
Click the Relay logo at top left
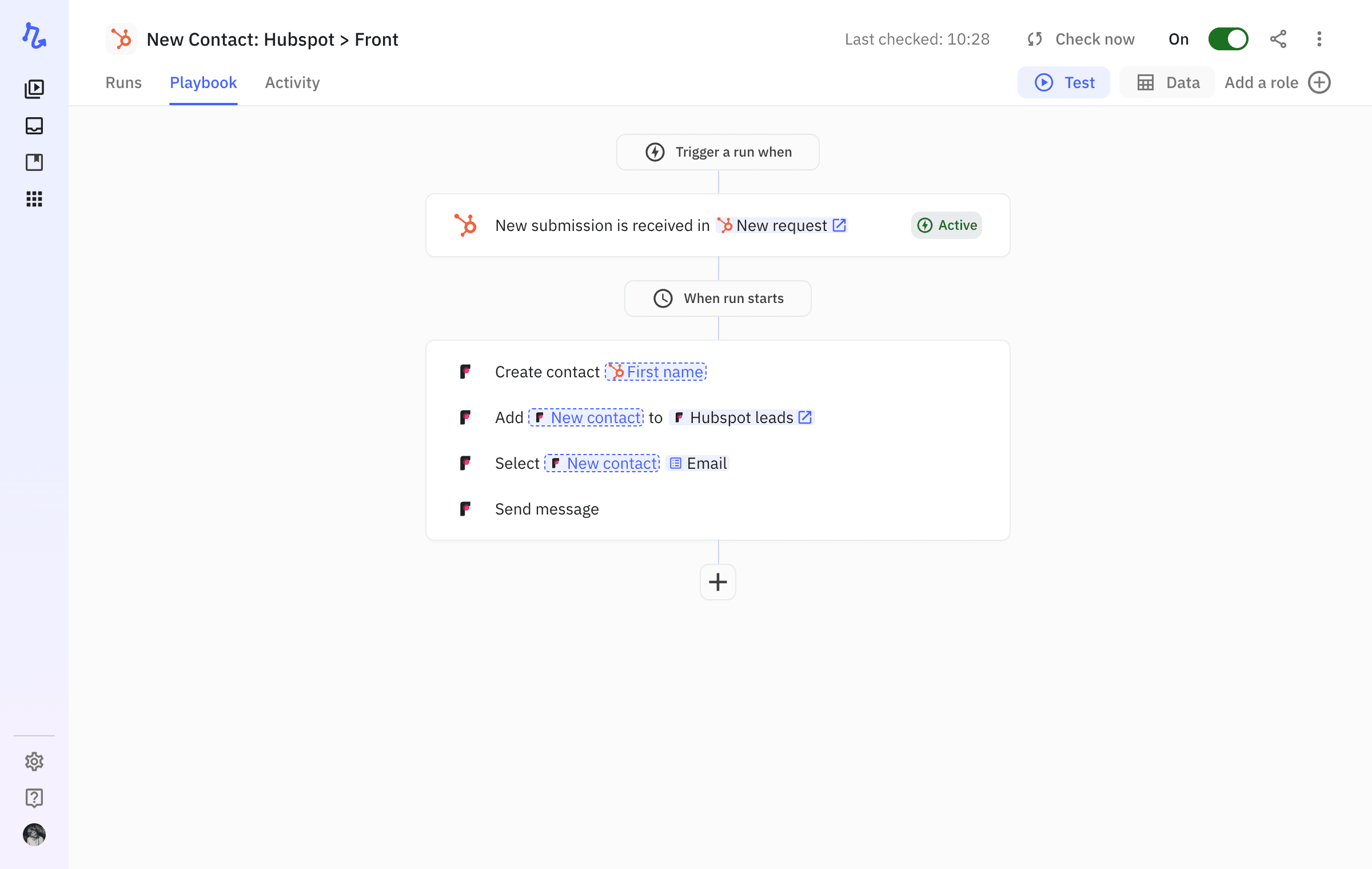pos(33,36)
